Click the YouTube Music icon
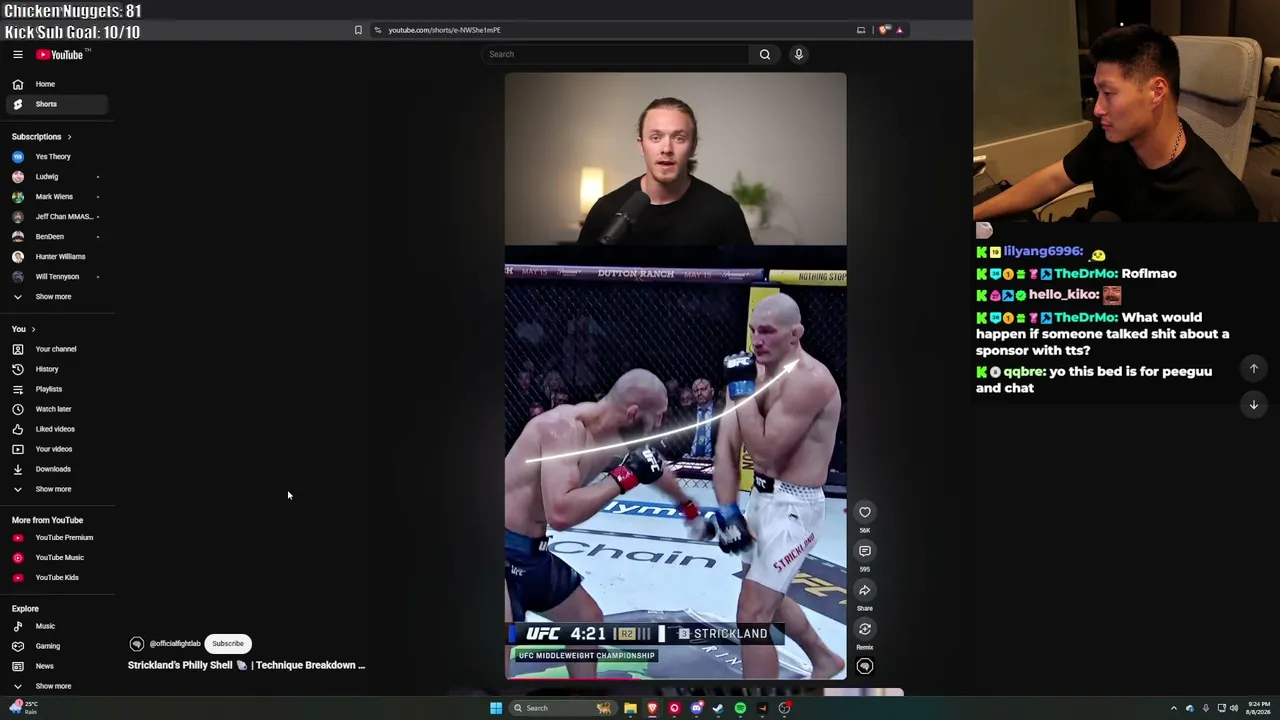 18,558
